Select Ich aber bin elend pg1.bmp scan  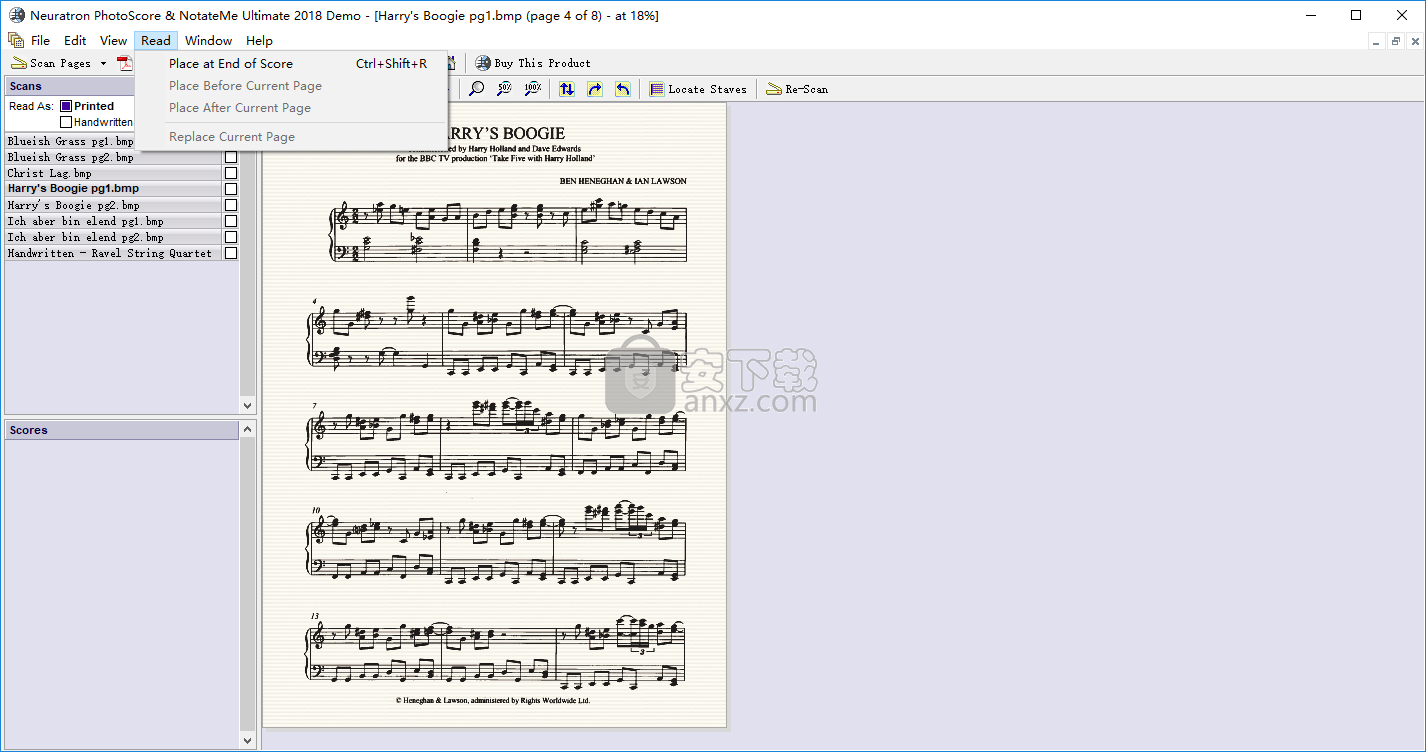pos(113,221)
